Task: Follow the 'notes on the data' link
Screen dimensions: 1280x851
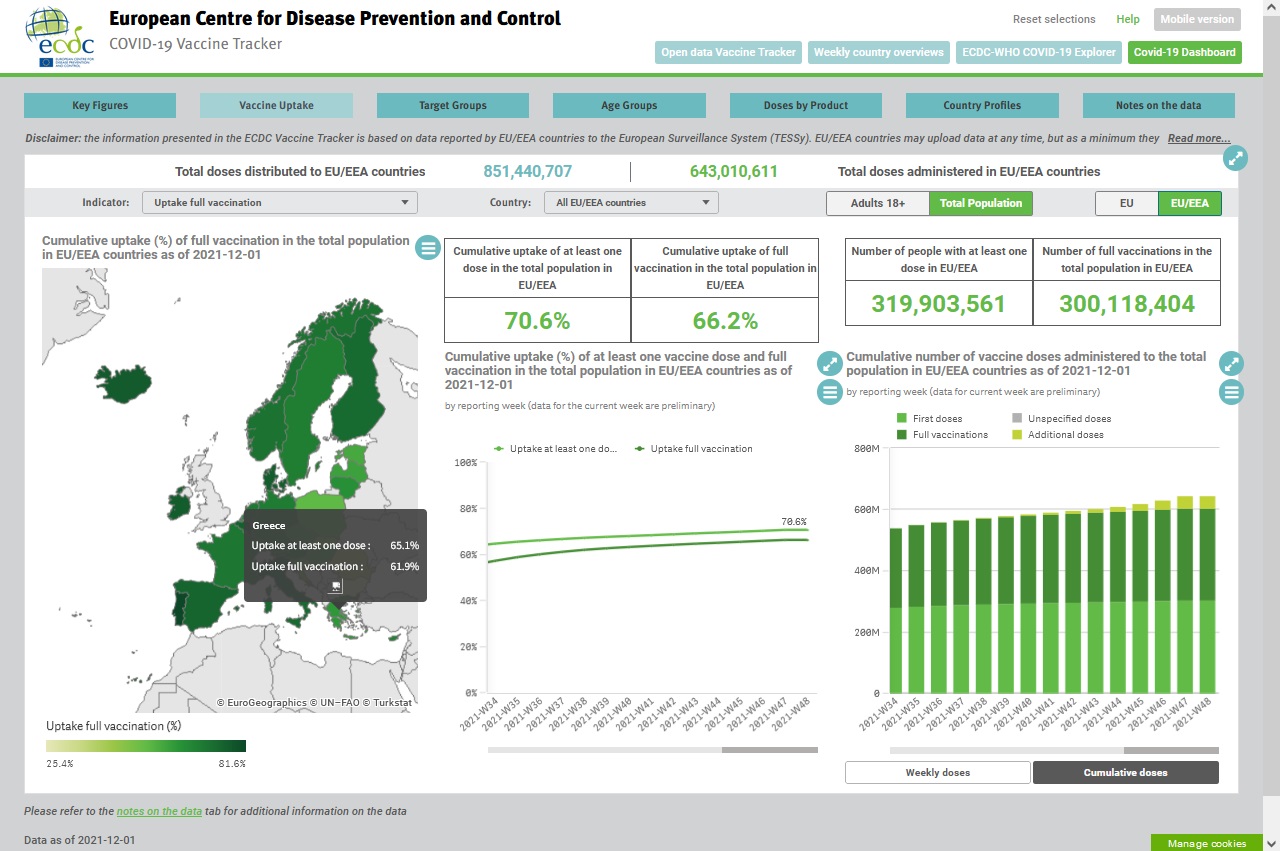Action: 159,811
